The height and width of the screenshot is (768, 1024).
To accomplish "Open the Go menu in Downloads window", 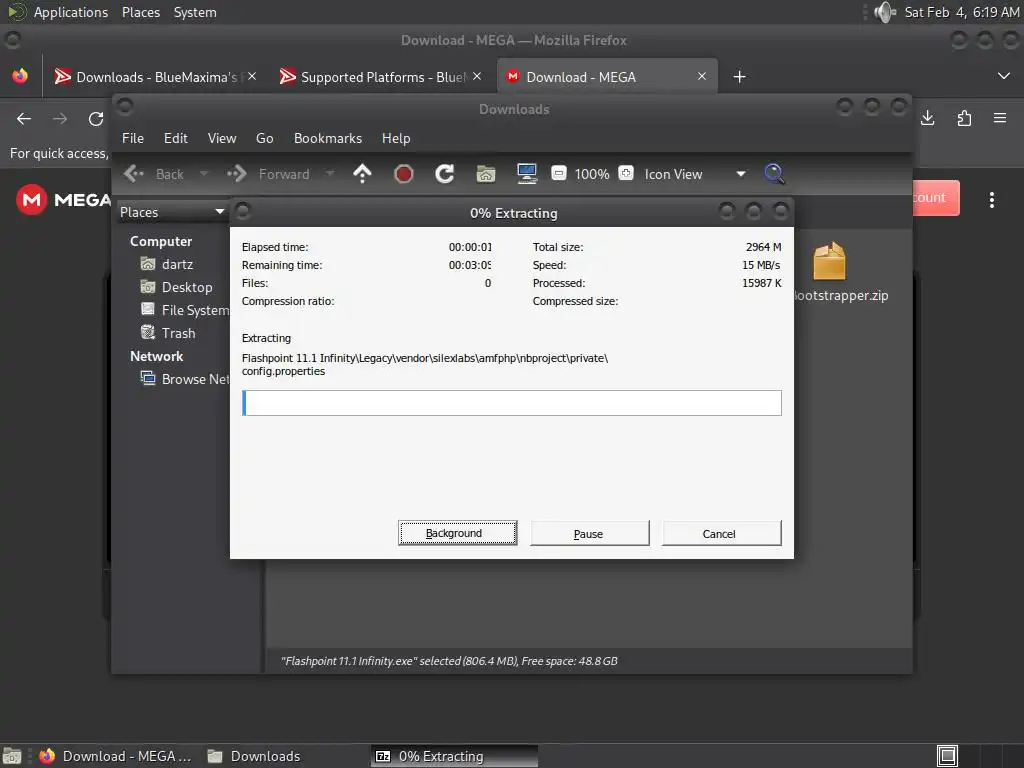I will click(x=264, y=138).
